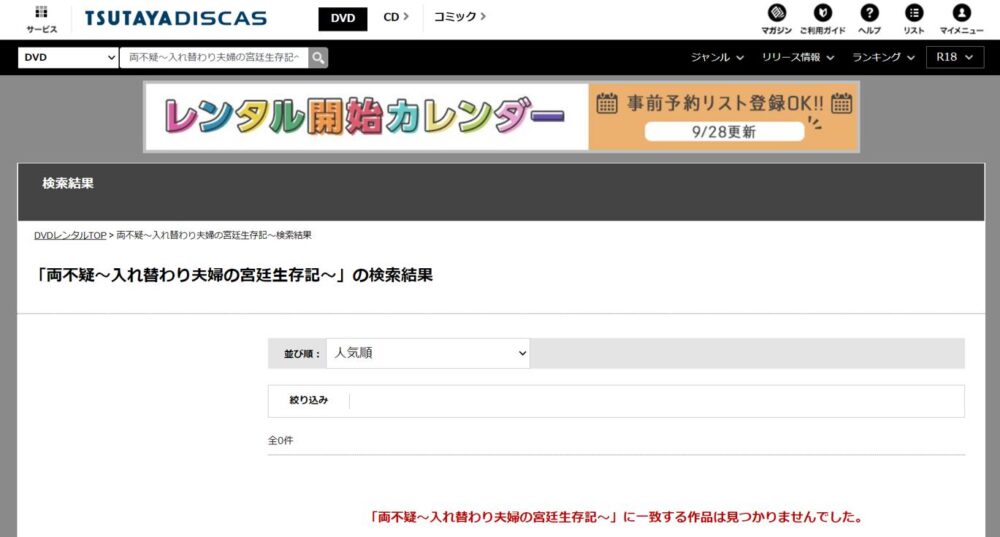Viewport: 1000px width, 537px height.
Task: Open the マガジン icon
Action: click(x=776, y=19)
